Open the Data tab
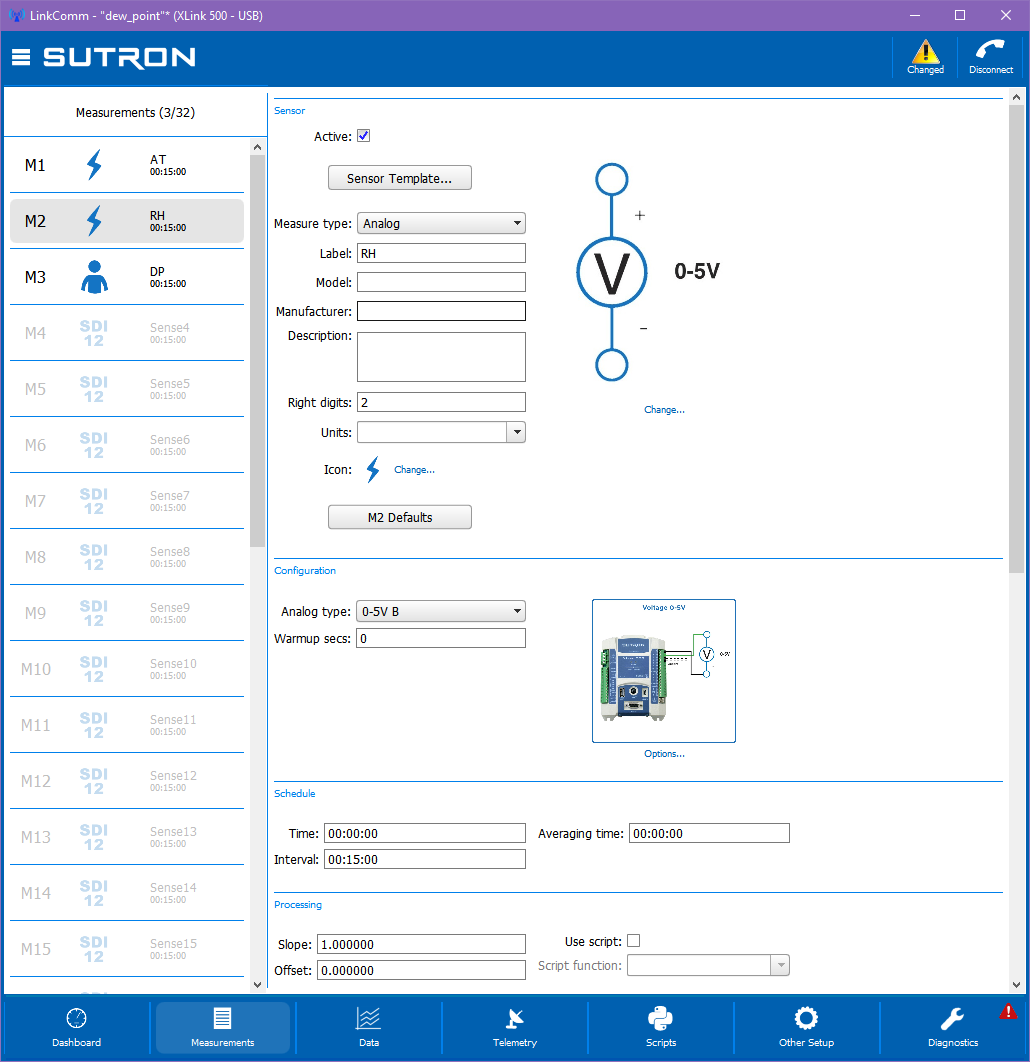The height and width of the screenshot is (1062, 1030). coord(369,1028)
